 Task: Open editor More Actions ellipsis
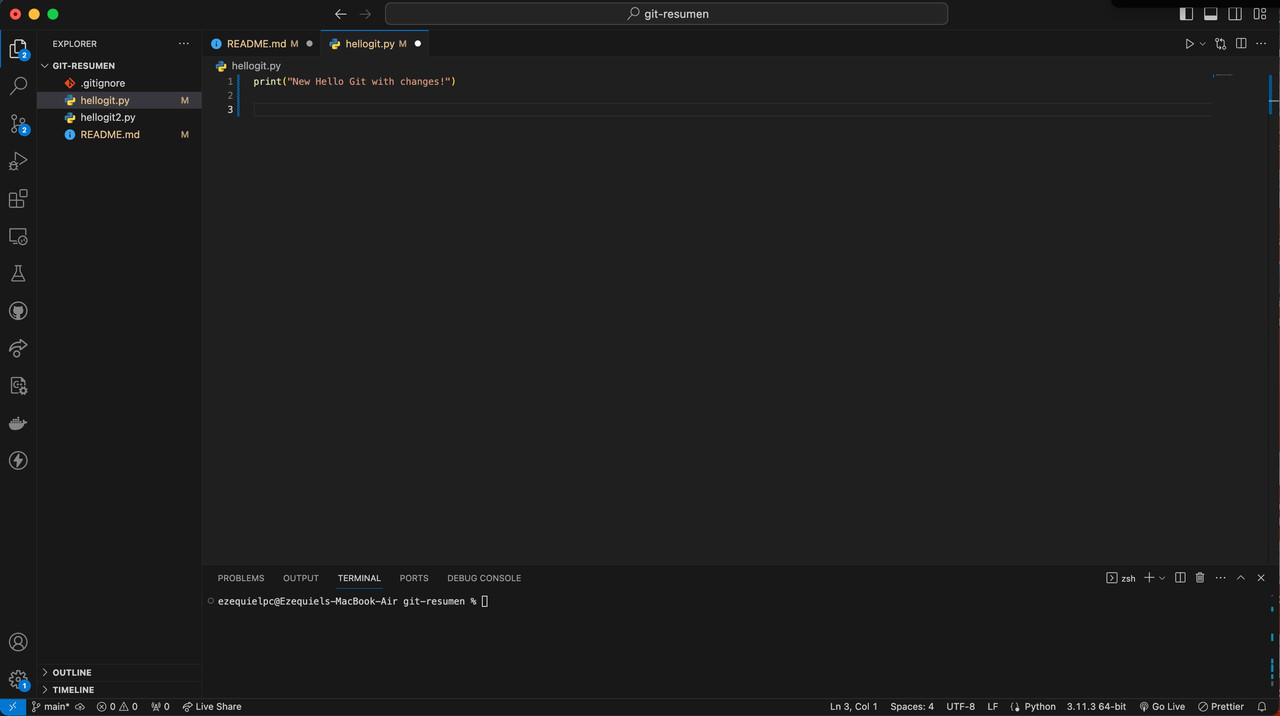tap(1261, 44)
